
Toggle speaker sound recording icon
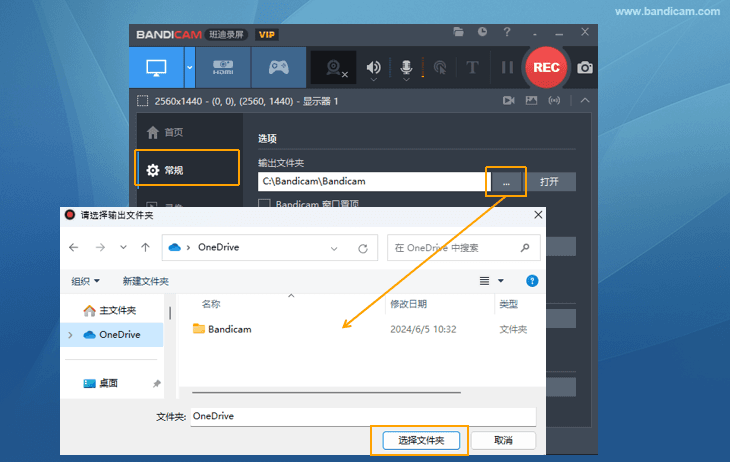[x=373, y=68]
